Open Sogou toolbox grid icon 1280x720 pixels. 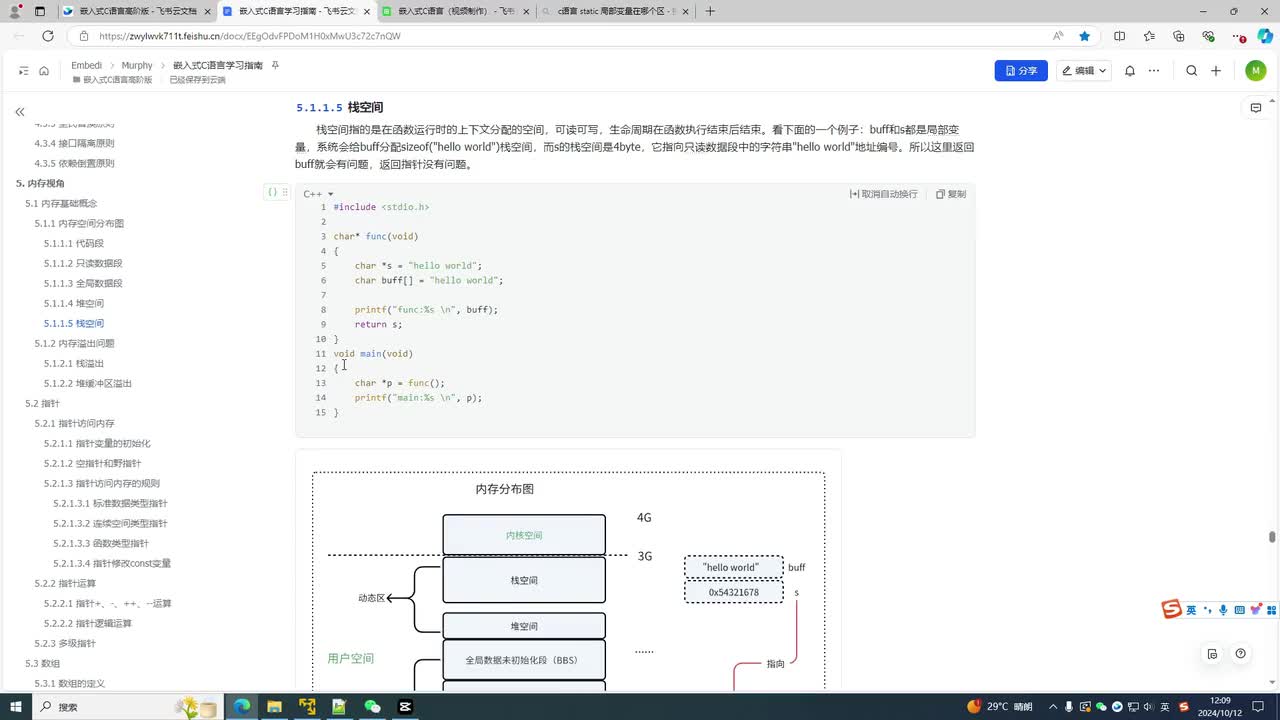coord(1270,610)
